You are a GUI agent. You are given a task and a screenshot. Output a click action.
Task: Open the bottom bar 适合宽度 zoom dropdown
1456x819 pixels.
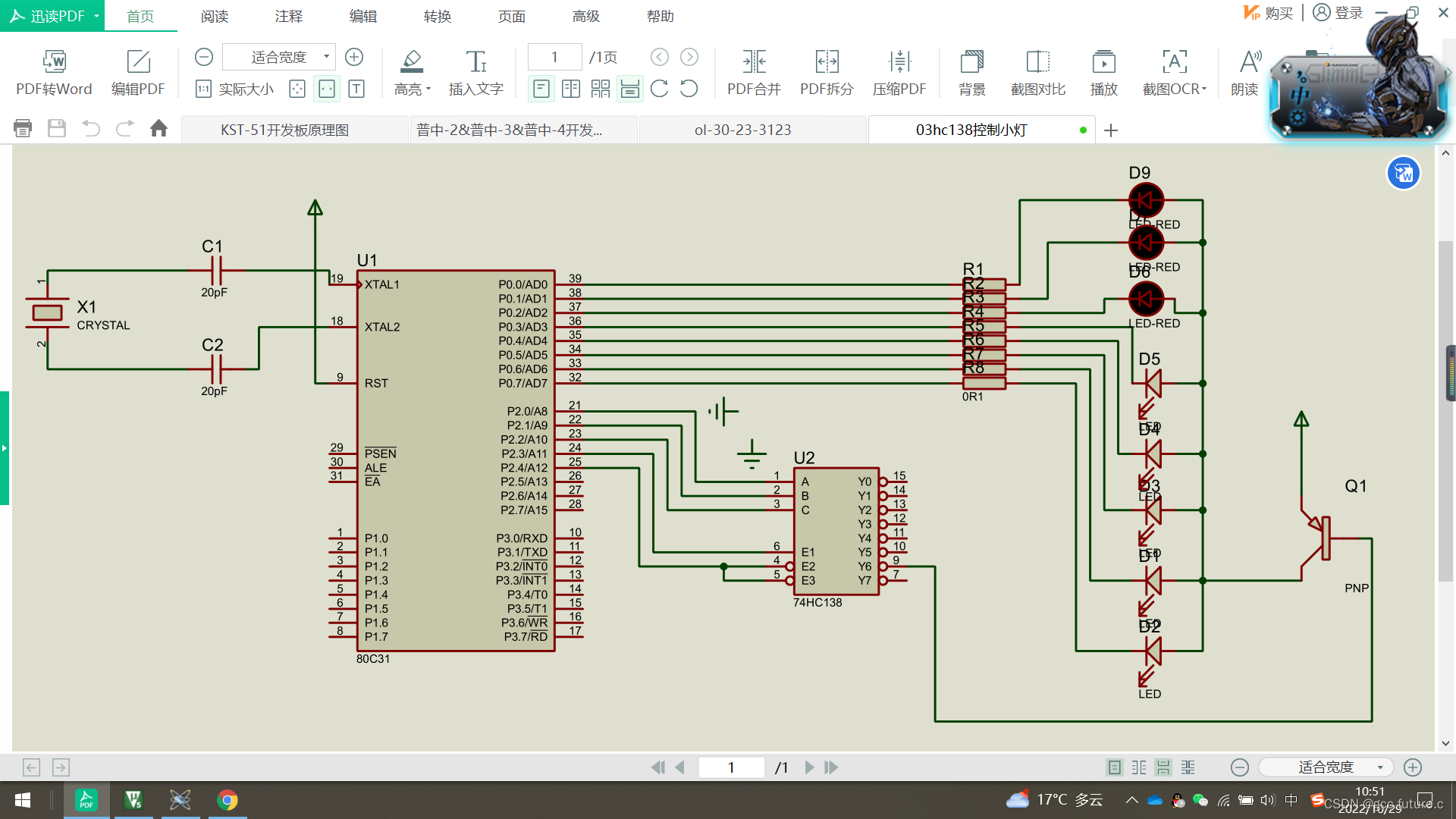(x=1326, y=767)
